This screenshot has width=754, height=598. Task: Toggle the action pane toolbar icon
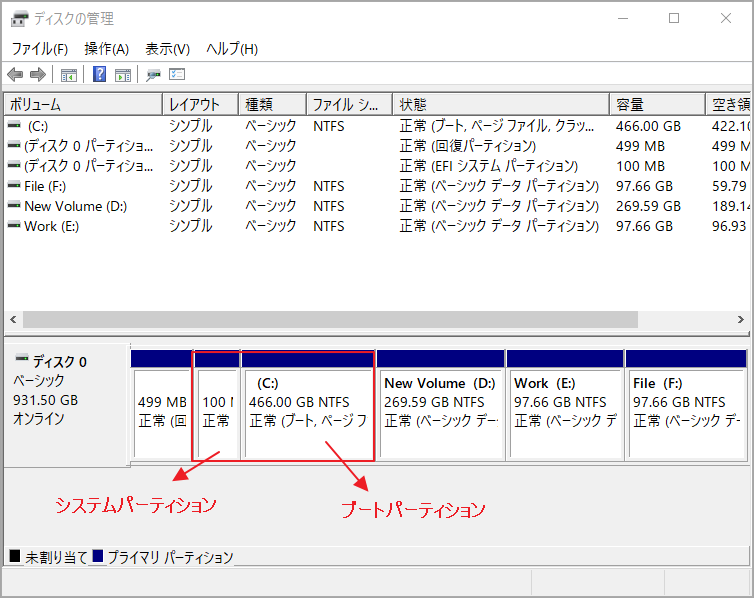pos(123,75)
